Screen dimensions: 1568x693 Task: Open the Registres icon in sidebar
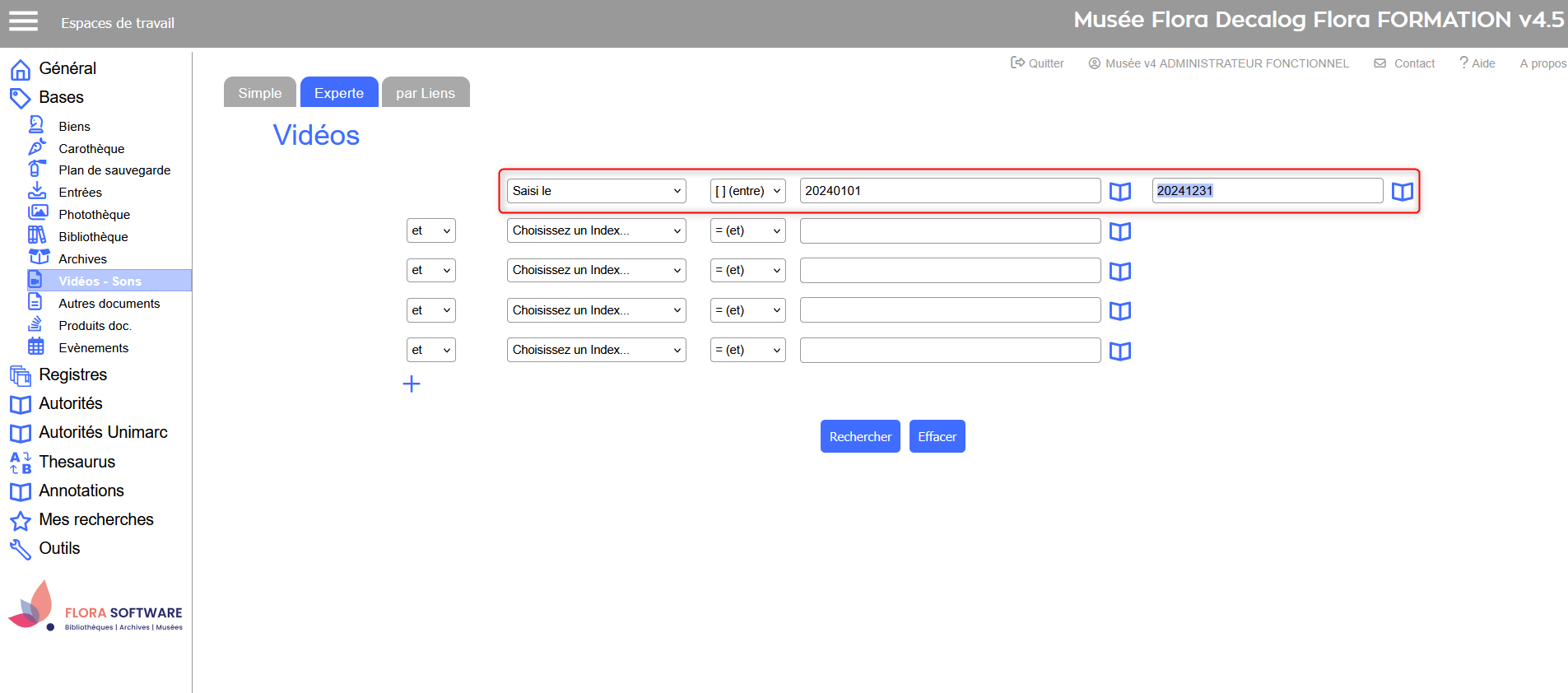pos(21,375)
